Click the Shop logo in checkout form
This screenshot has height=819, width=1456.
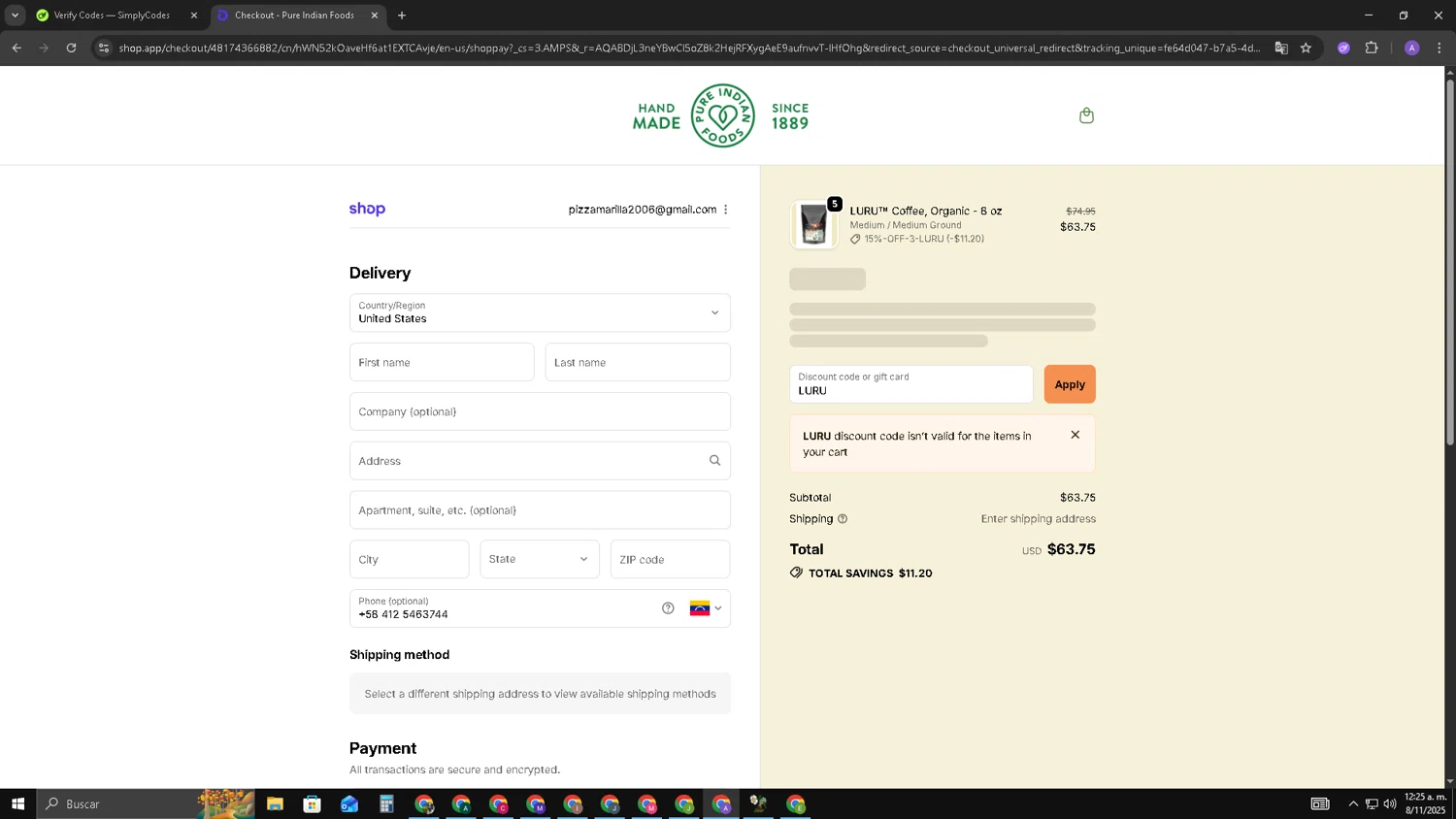point(367,209)
